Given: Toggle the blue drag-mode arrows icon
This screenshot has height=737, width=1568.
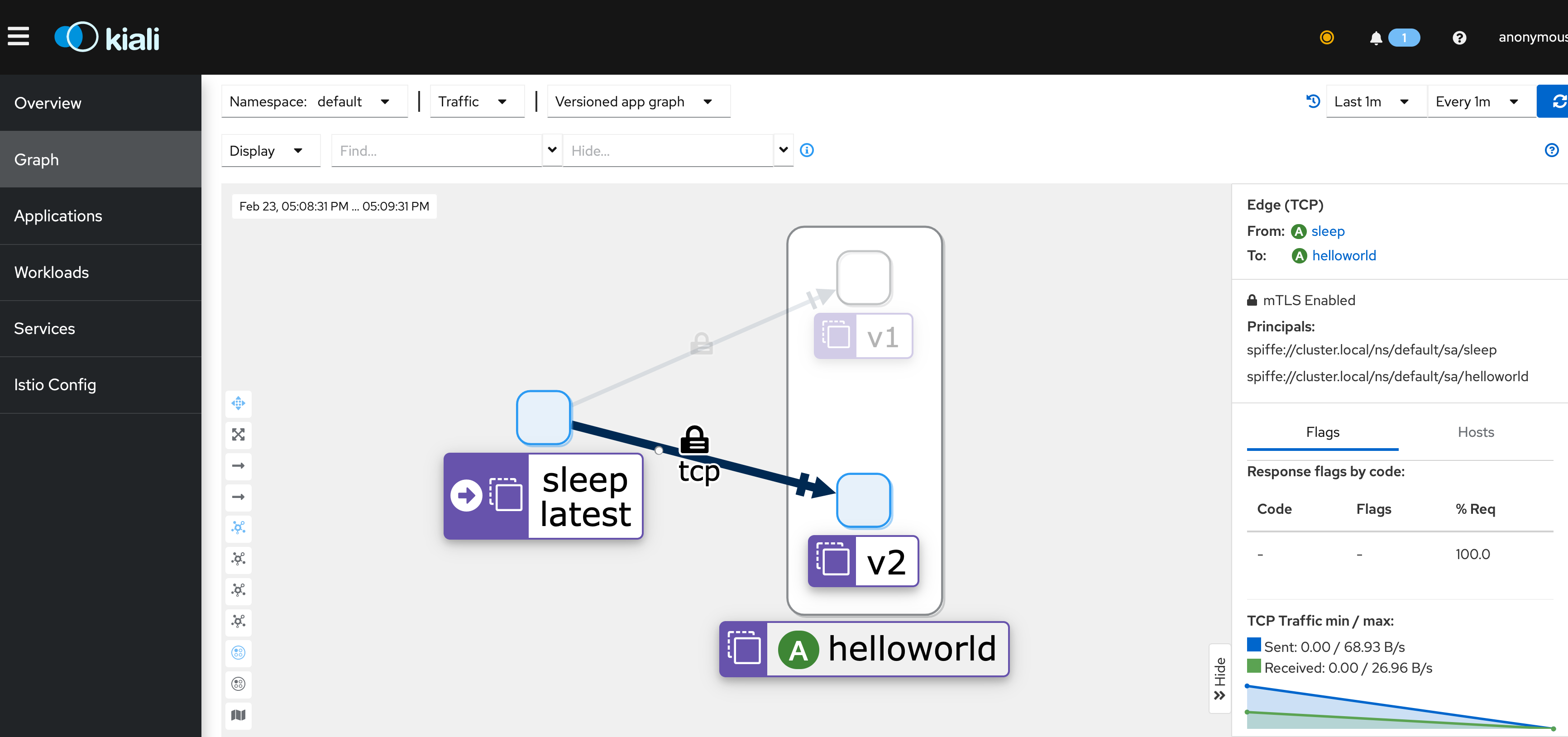Looking at the screenshot, I should [x=238, y=403].
